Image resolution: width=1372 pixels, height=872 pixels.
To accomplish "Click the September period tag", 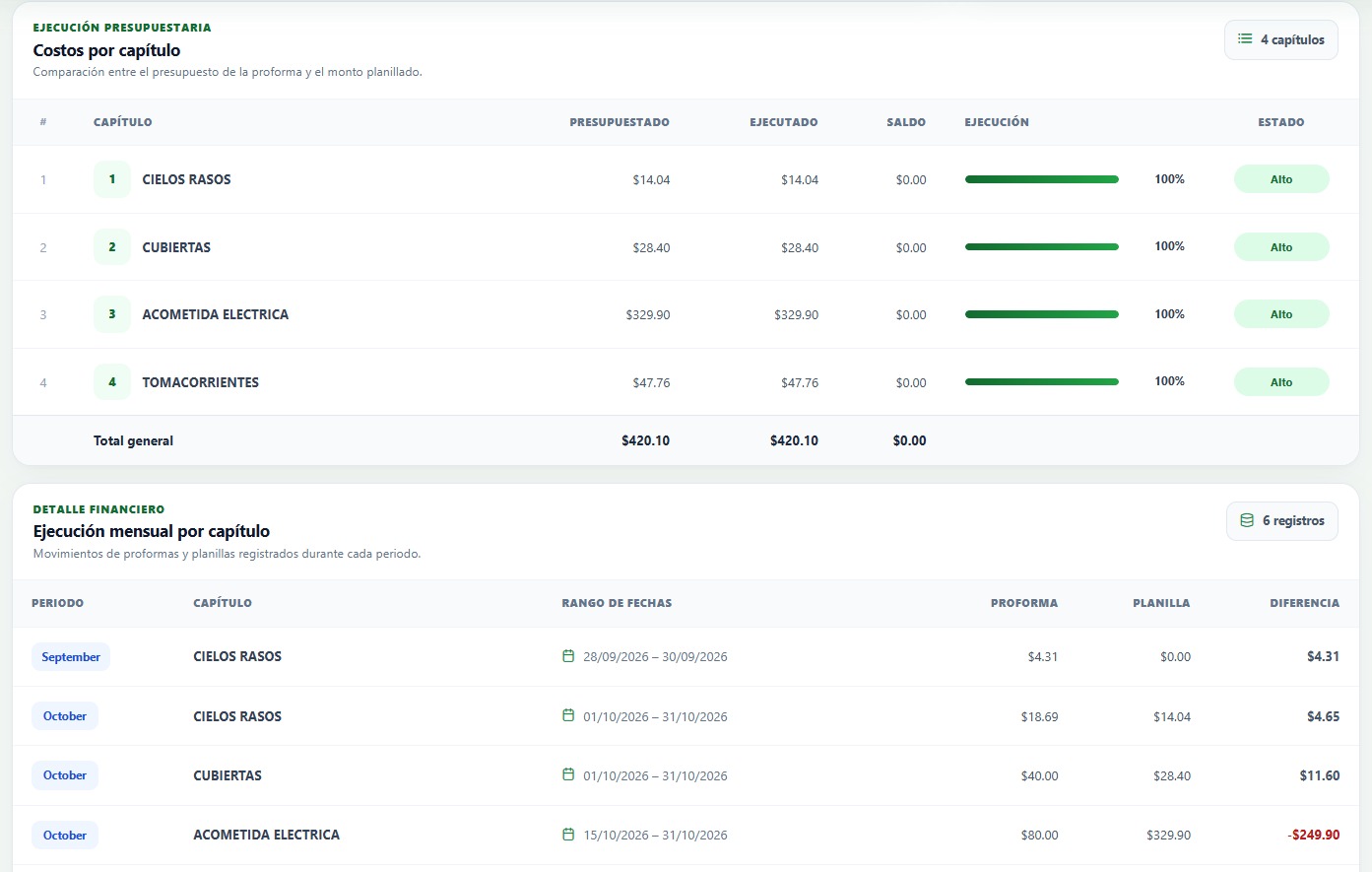I will pos(71,657).
